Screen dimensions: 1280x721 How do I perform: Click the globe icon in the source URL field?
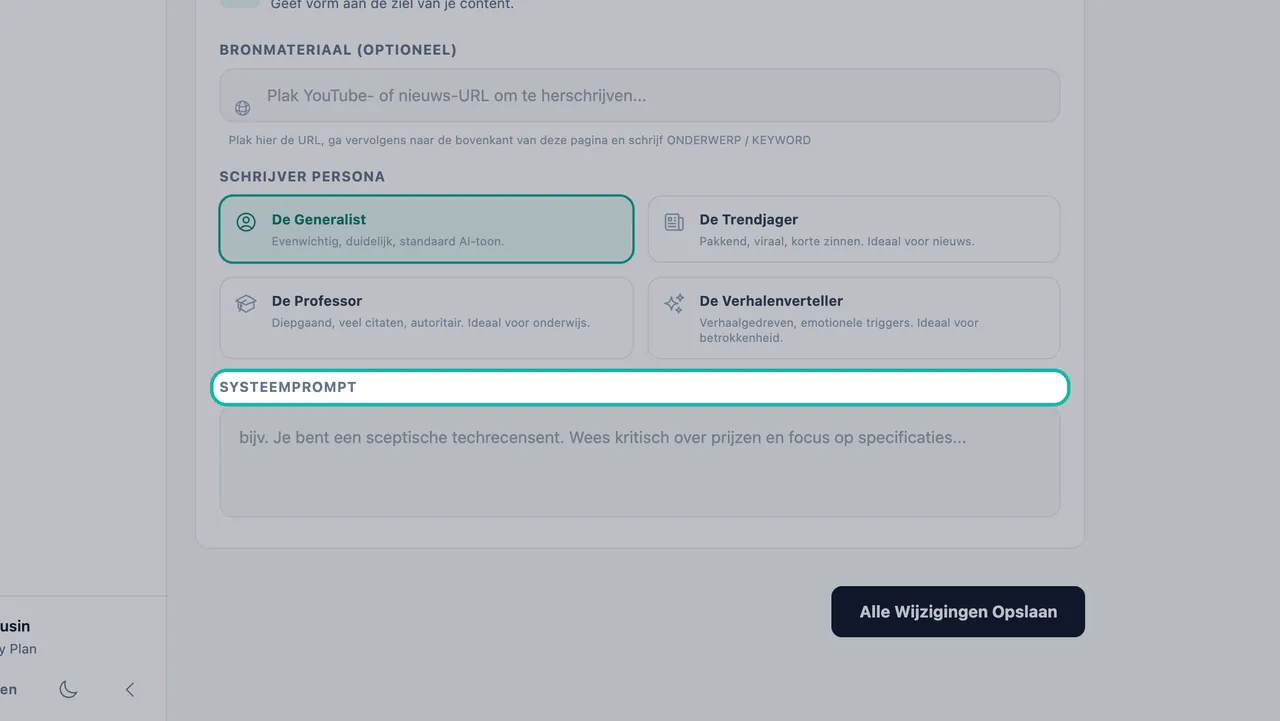tap(242, 108)
